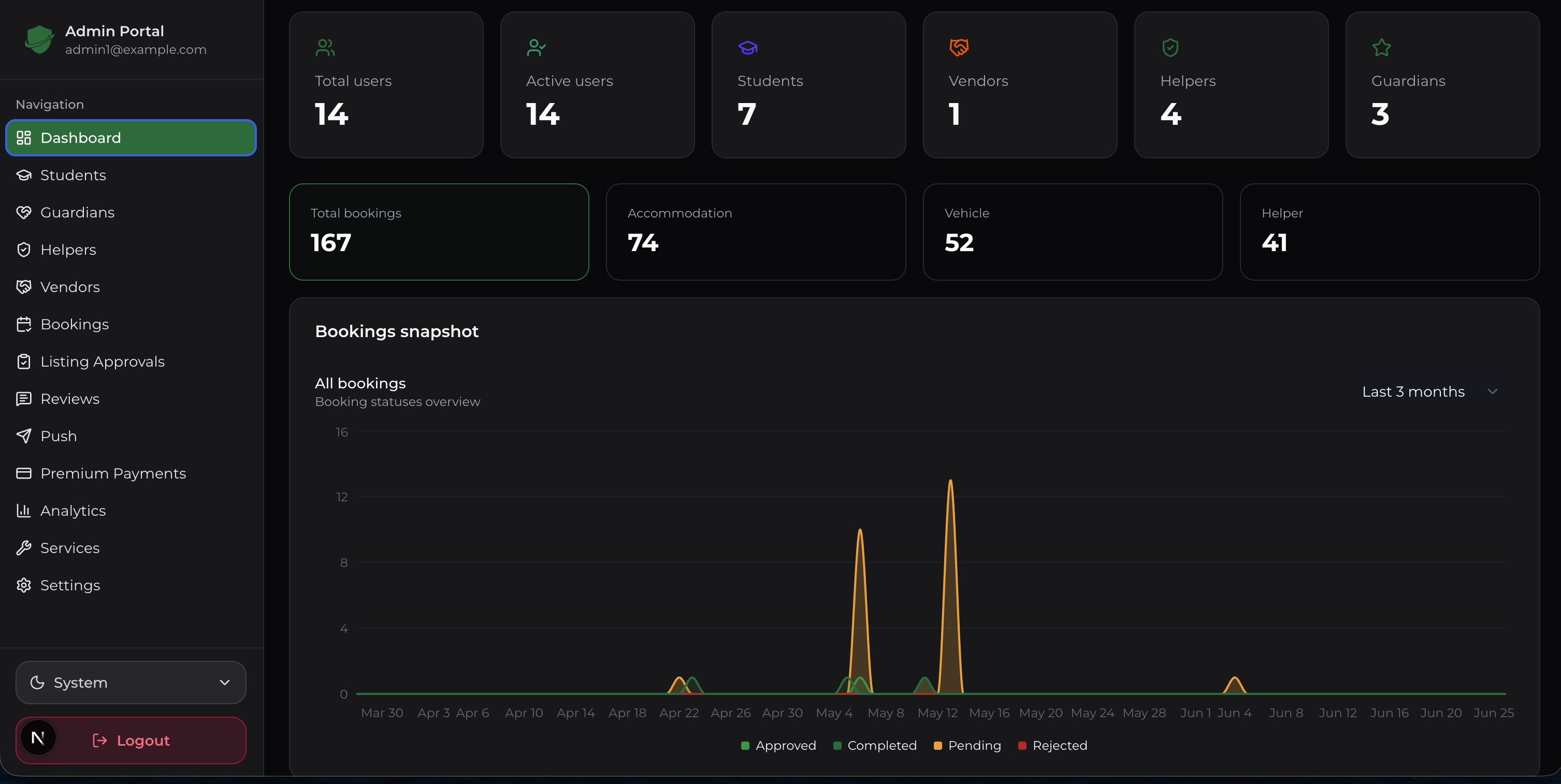Click the Admin Portal shield logo
This screenshot has height=784, width=1561.
click(x=39, y=39)
